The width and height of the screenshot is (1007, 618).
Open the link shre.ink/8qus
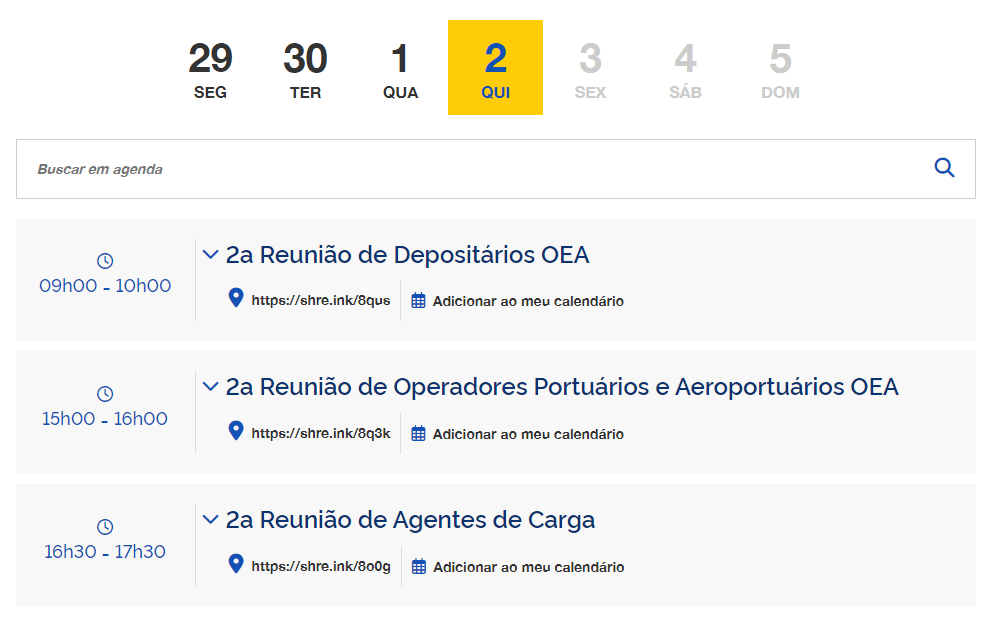322,299
